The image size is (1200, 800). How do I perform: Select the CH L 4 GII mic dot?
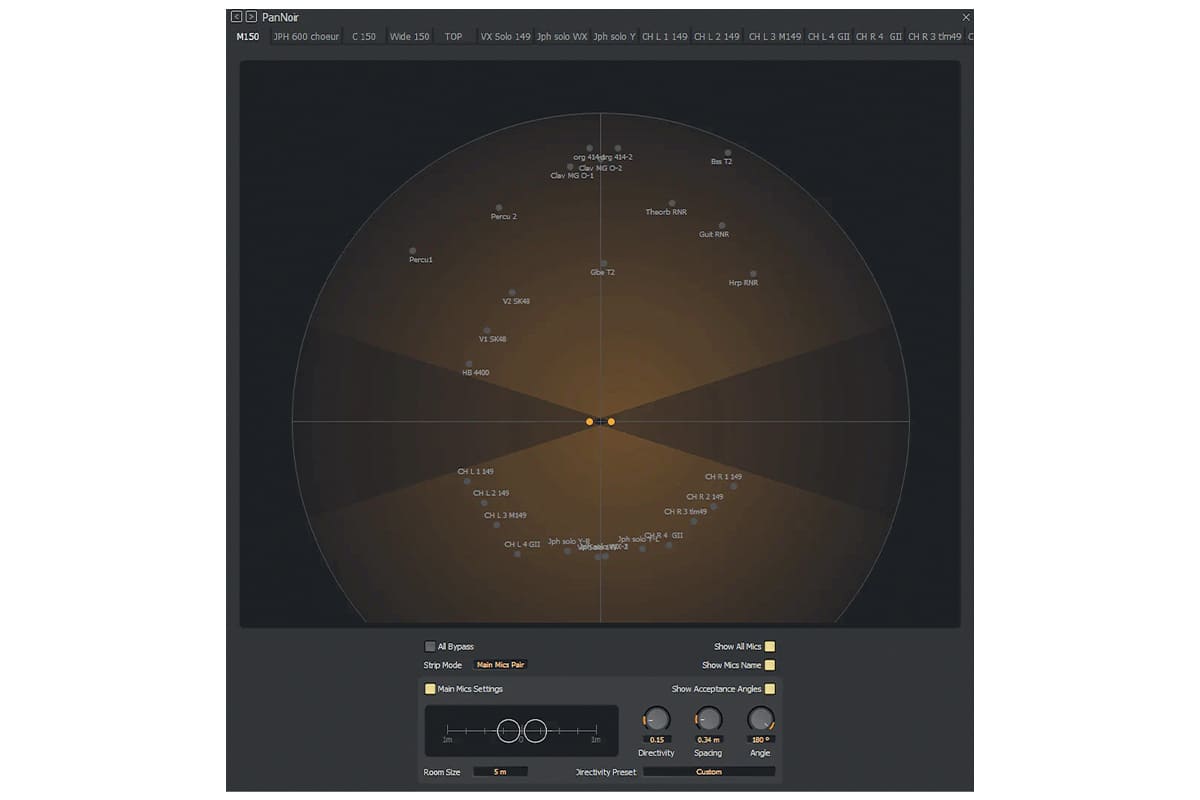517,554
